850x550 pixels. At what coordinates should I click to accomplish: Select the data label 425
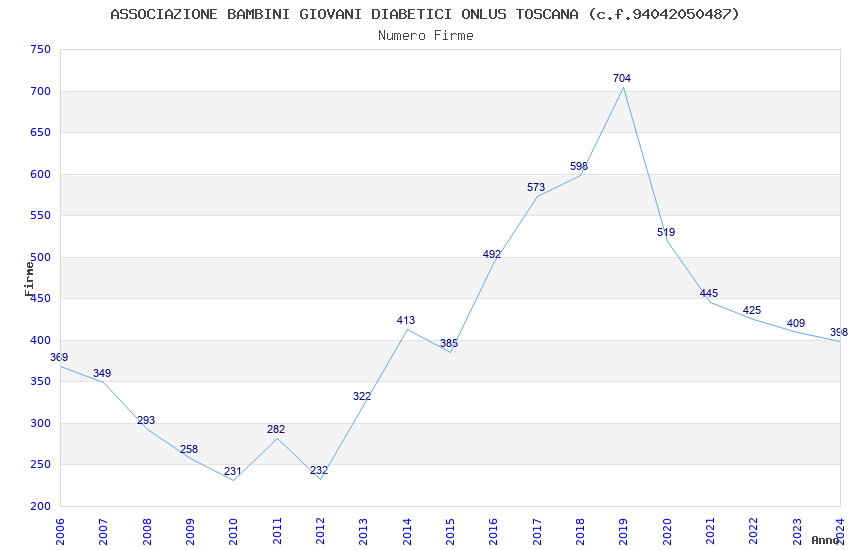752,310
